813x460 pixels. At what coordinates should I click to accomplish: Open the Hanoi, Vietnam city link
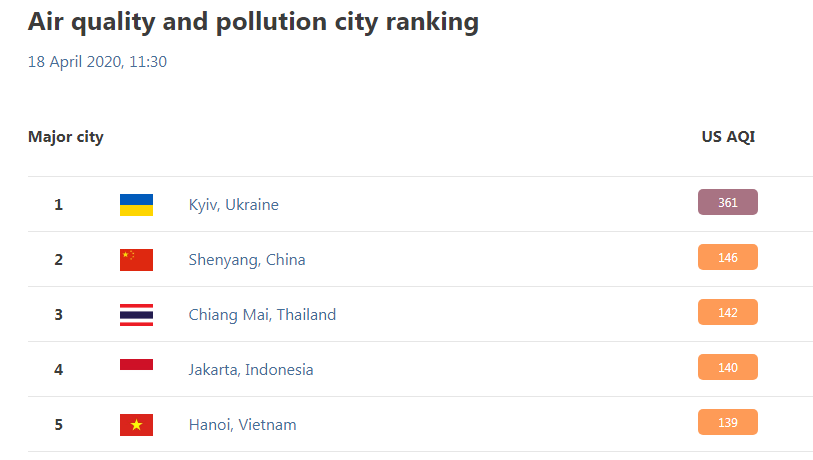tap(242, 425)
